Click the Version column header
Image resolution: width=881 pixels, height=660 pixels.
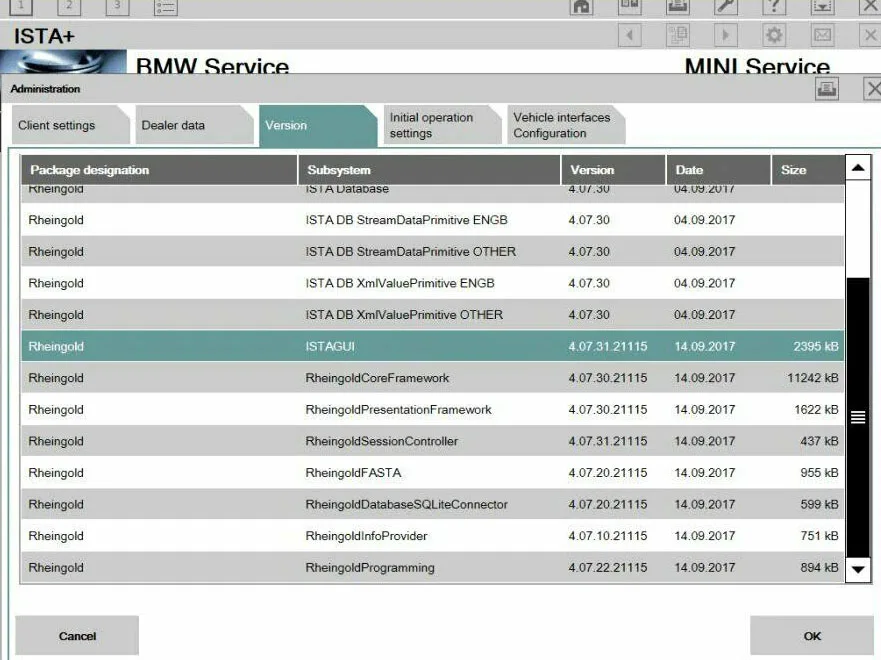point(613,170)
